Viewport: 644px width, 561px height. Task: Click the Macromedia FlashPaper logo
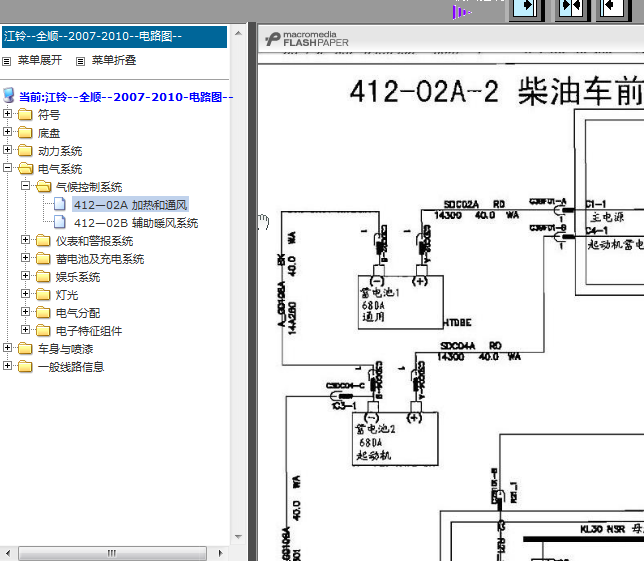(x=307, y=39)
